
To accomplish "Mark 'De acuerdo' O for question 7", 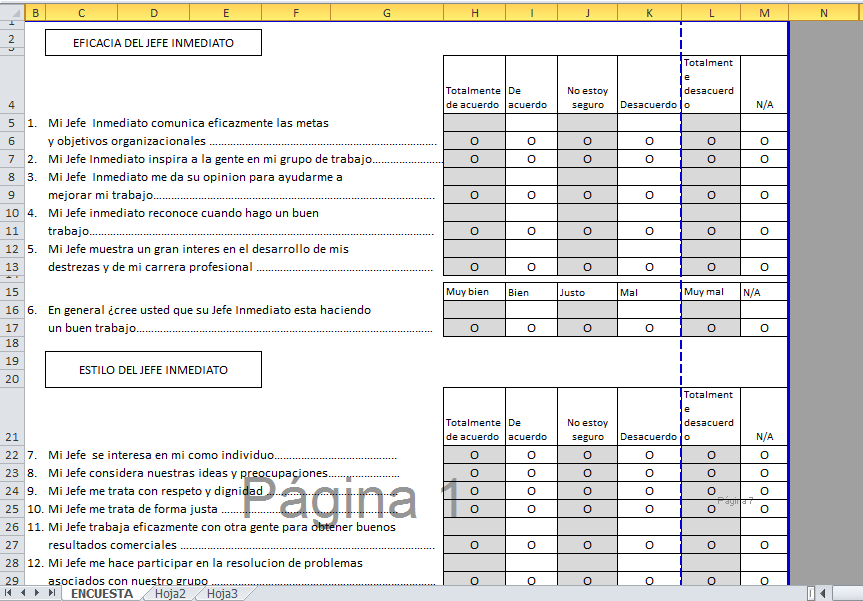I will (532, 455).
